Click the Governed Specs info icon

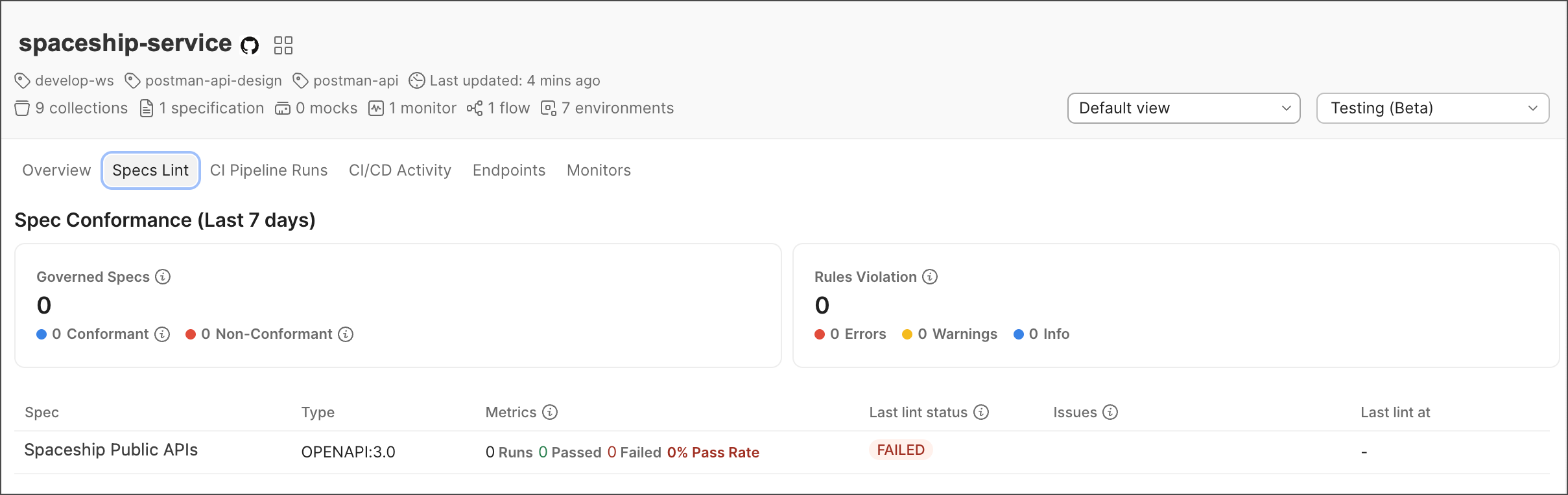(163, 277)
